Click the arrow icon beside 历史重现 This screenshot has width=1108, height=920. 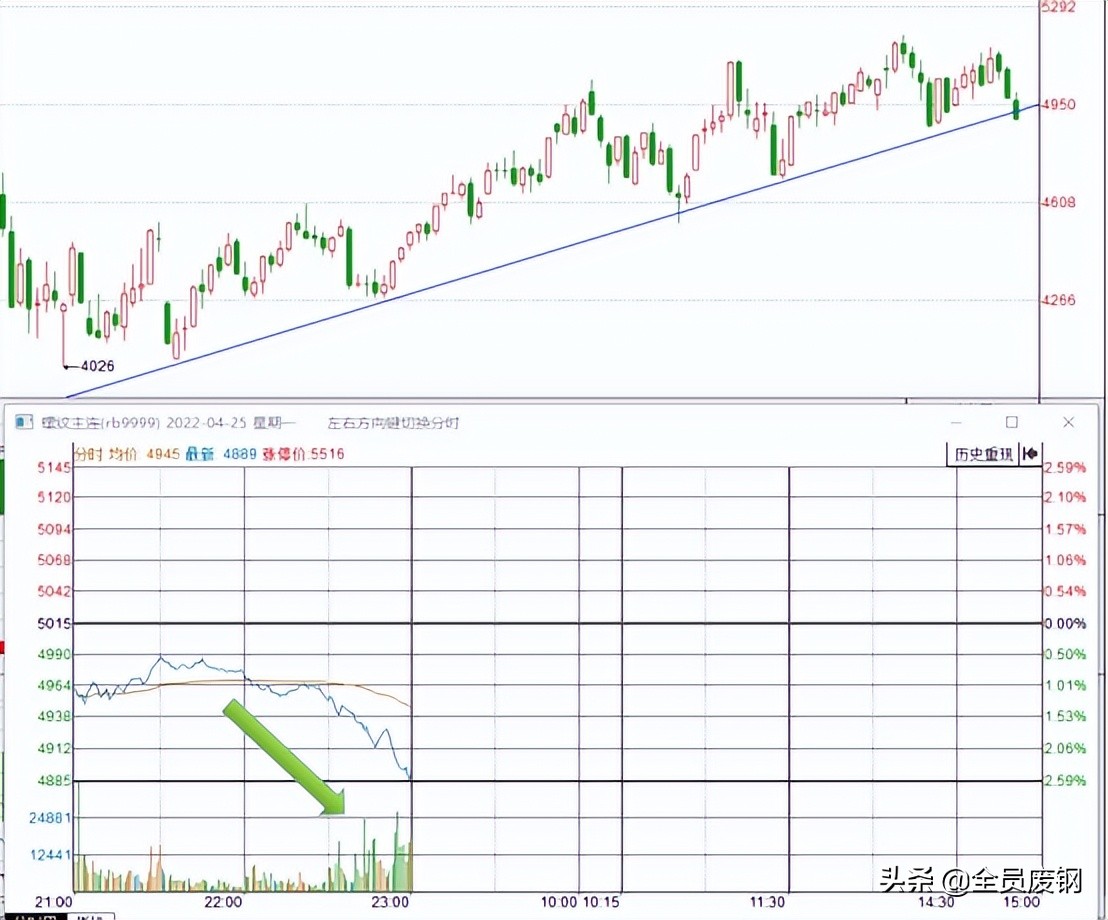click(x=1030, y=454)
